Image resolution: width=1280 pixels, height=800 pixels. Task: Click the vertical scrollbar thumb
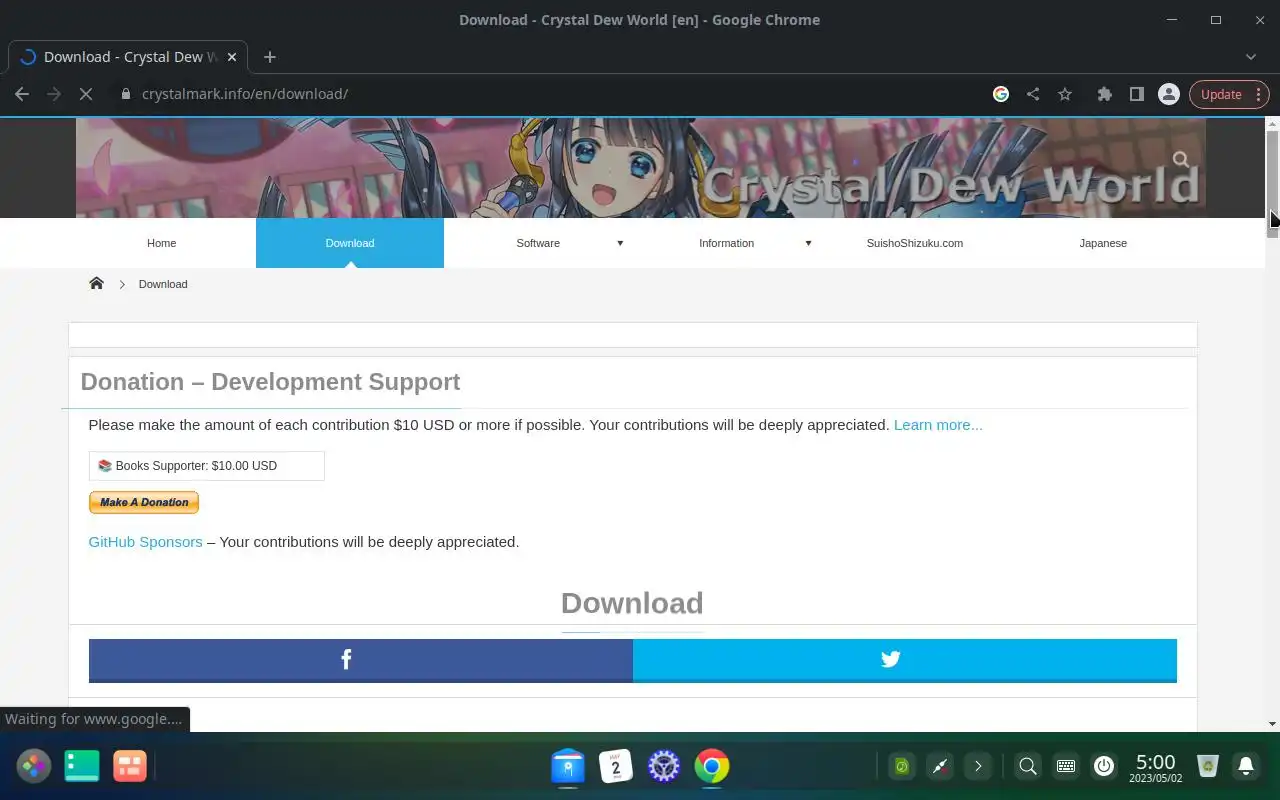[x=1272, y=183]
